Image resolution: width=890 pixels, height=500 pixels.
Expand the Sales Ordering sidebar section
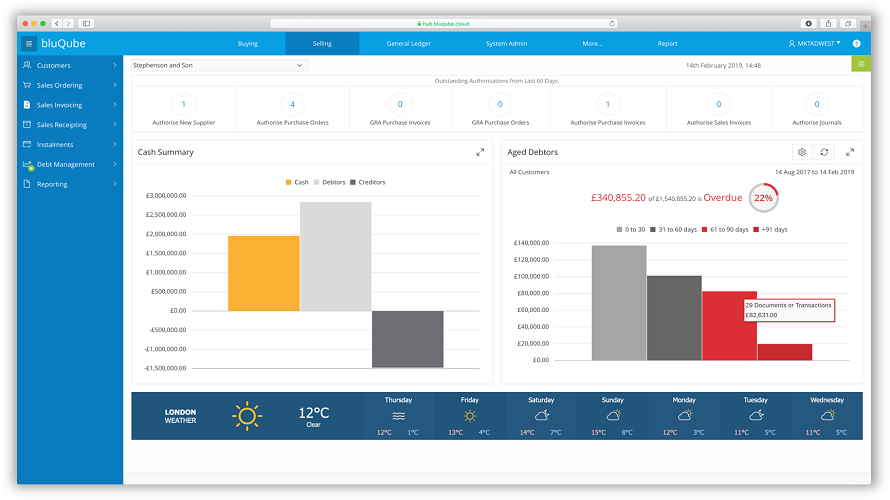pyautogui.click(x=70, y=85)
